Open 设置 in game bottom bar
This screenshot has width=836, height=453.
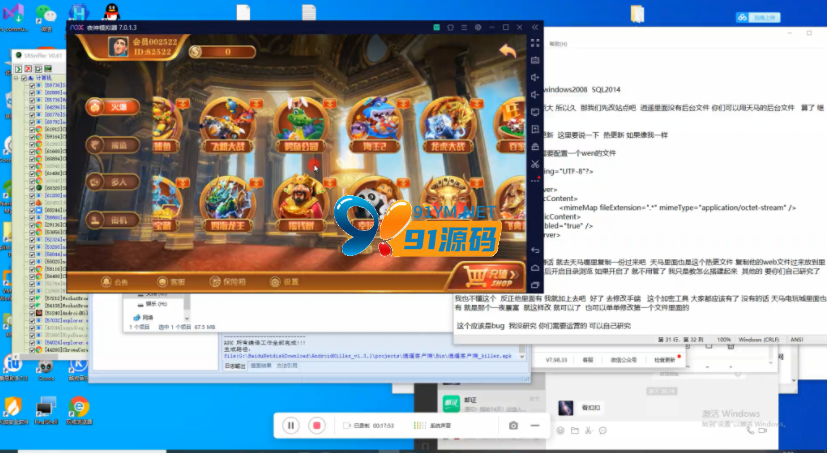click(x=284, y=282)
